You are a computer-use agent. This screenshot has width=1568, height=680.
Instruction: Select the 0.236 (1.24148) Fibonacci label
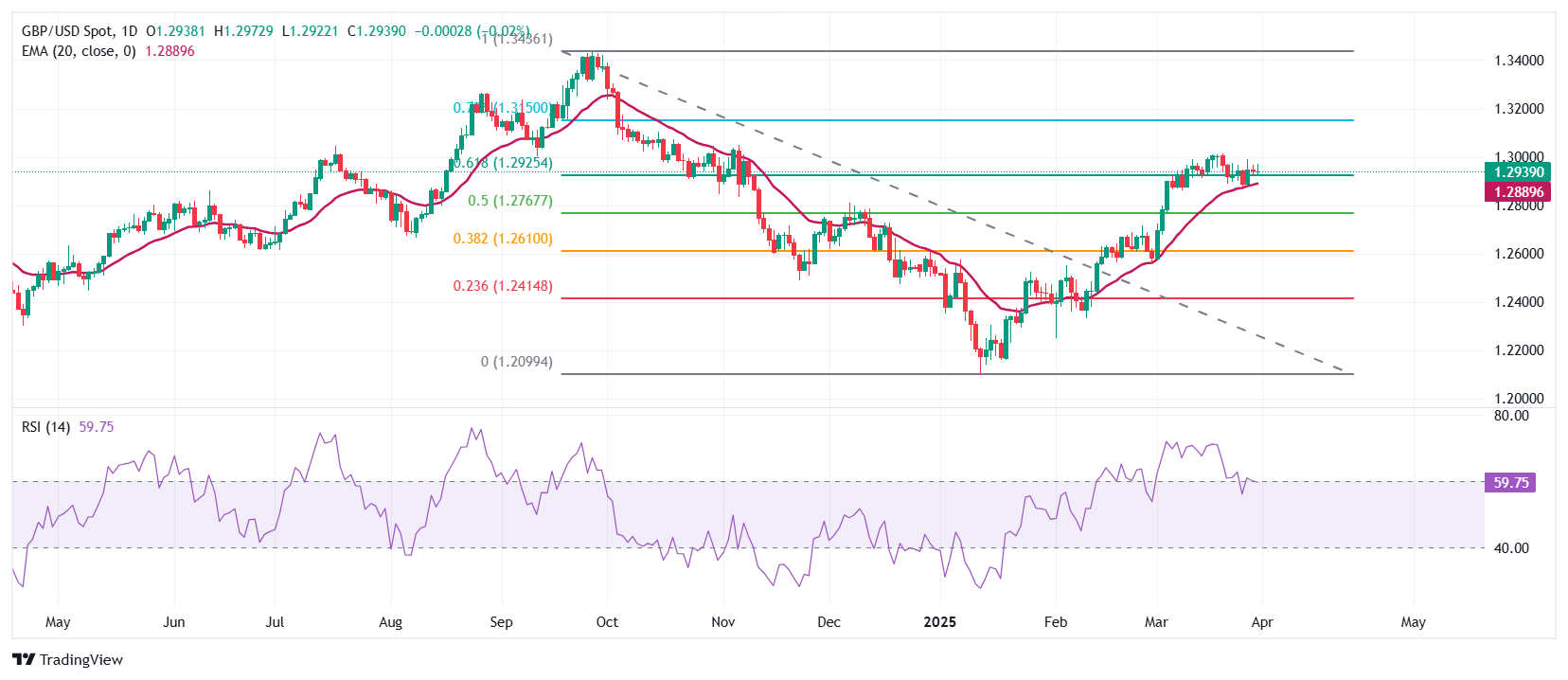pos(502,286)
